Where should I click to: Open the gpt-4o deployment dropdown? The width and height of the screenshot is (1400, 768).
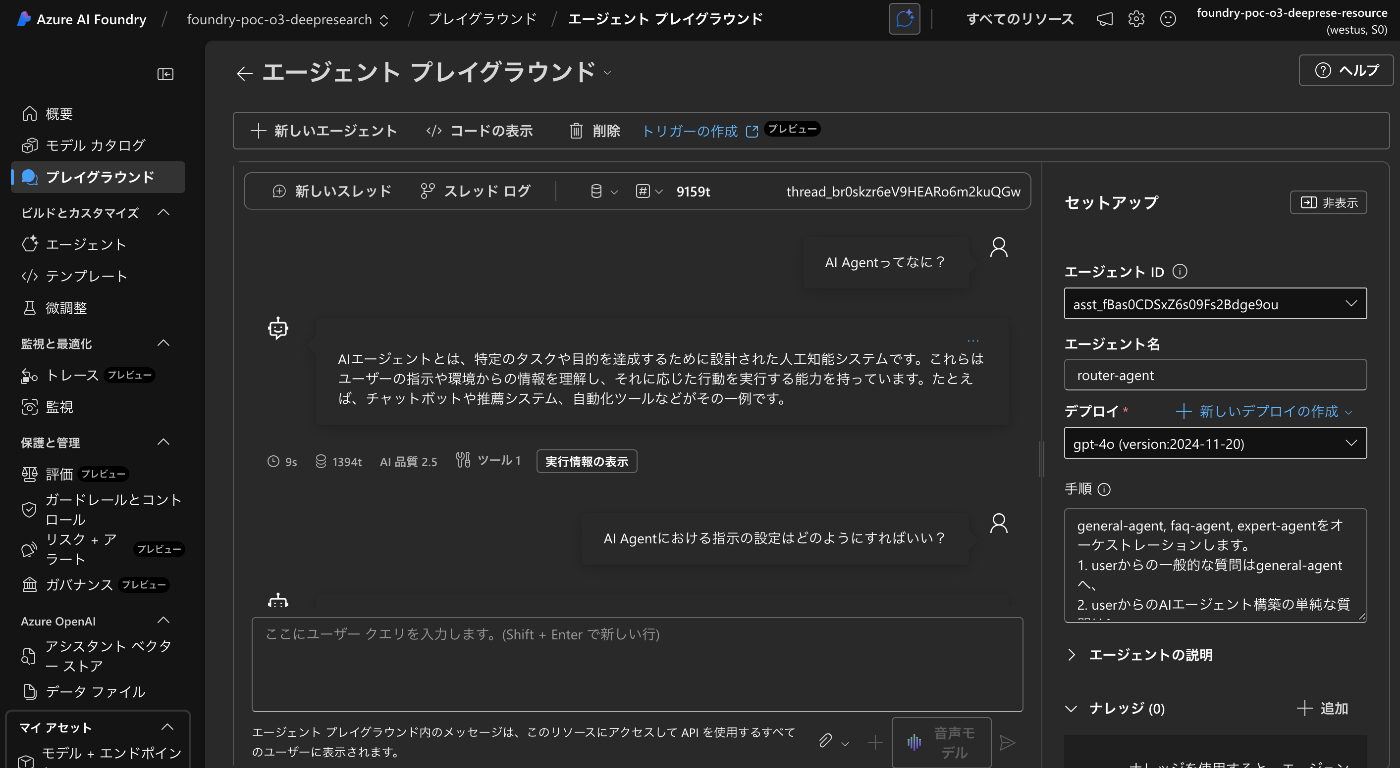click(1215, 443)
